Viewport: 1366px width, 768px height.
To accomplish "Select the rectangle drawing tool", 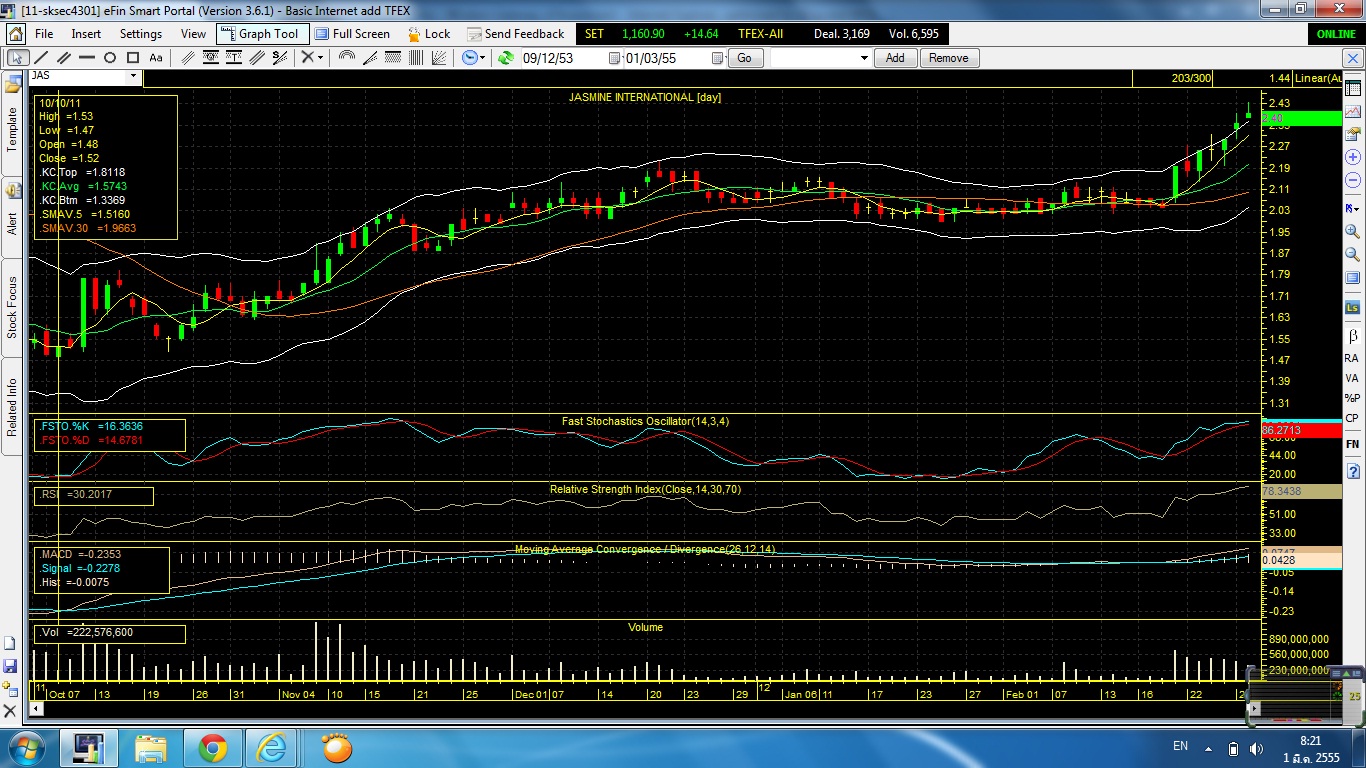I will point(132,58).
